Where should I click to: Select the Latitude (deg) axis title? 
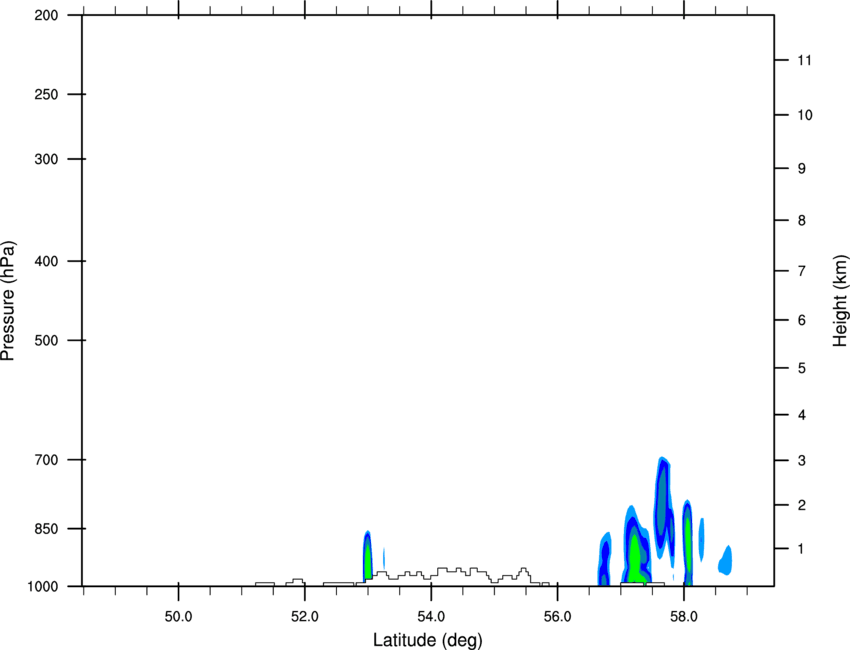click(428, 640)
